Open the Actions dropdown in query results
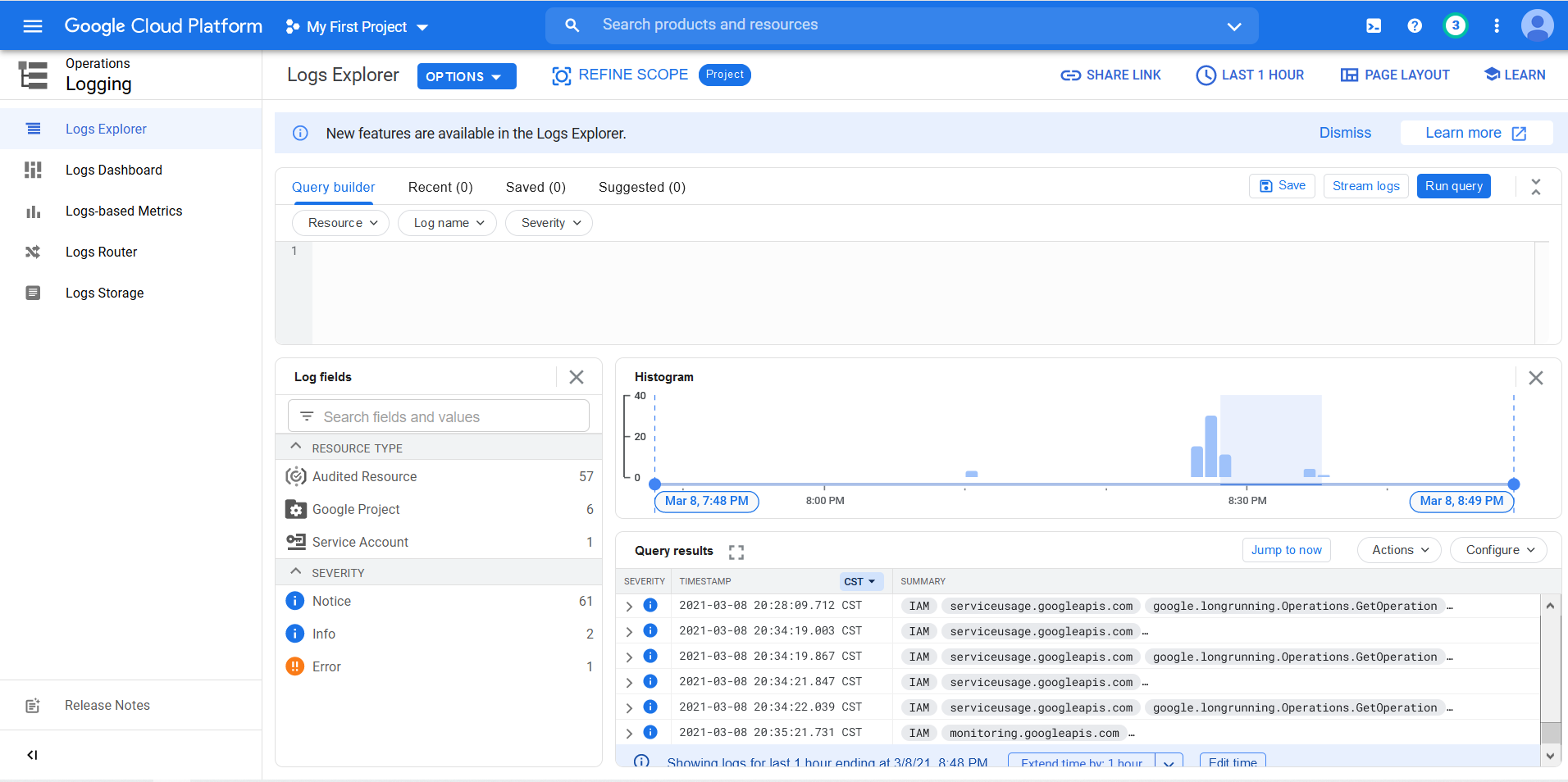The height and width of the screenshot is (782, 1568). pos(1400,550)
